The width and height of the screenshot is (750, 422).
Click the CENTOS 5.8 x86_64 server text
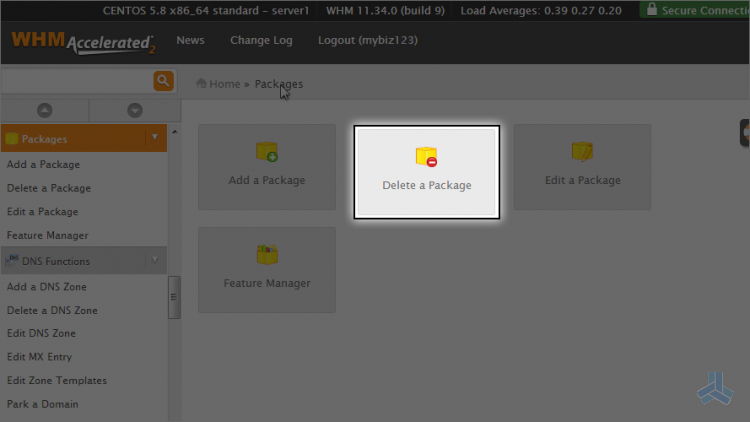[206, 11]
